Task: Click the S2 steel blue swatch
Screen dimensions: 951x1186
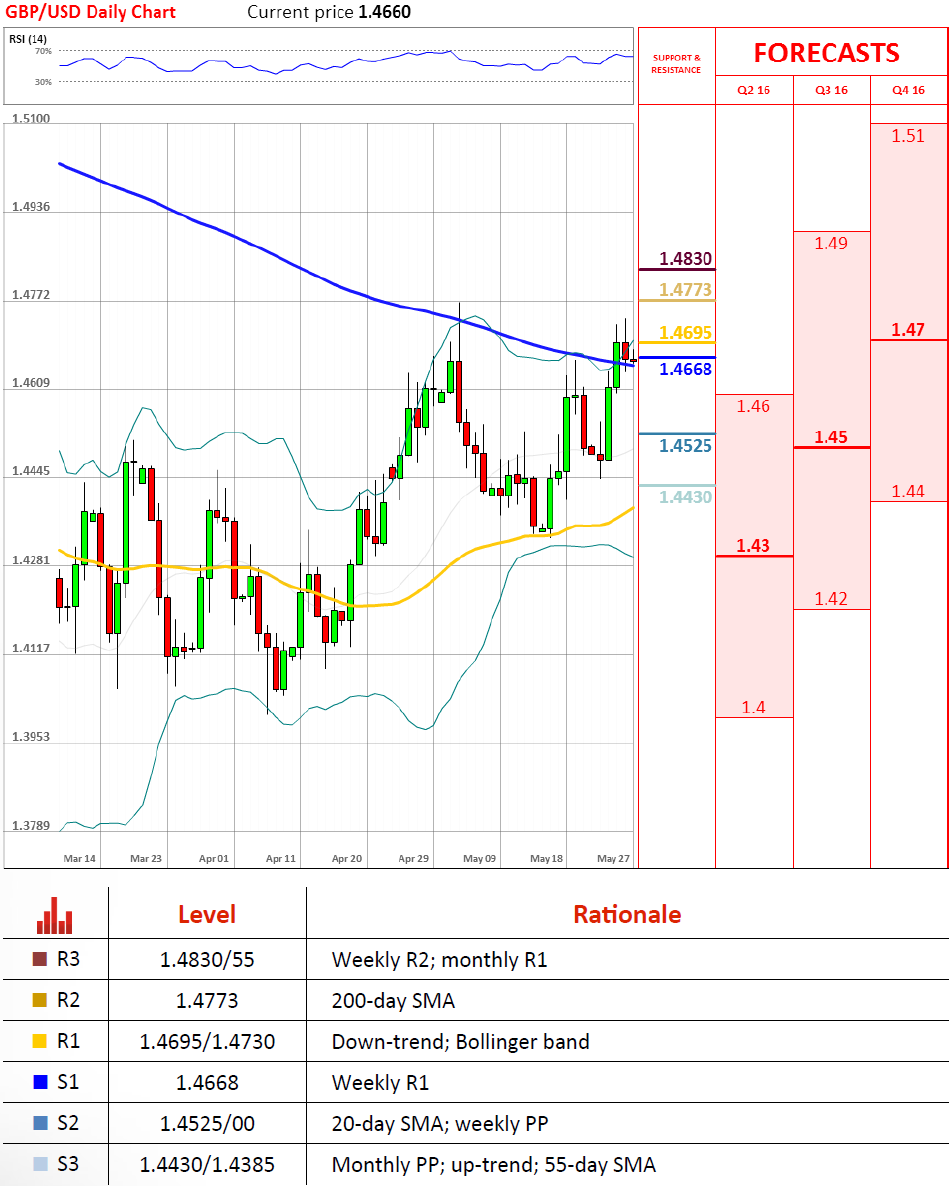Action: [x=40, y=1122]
